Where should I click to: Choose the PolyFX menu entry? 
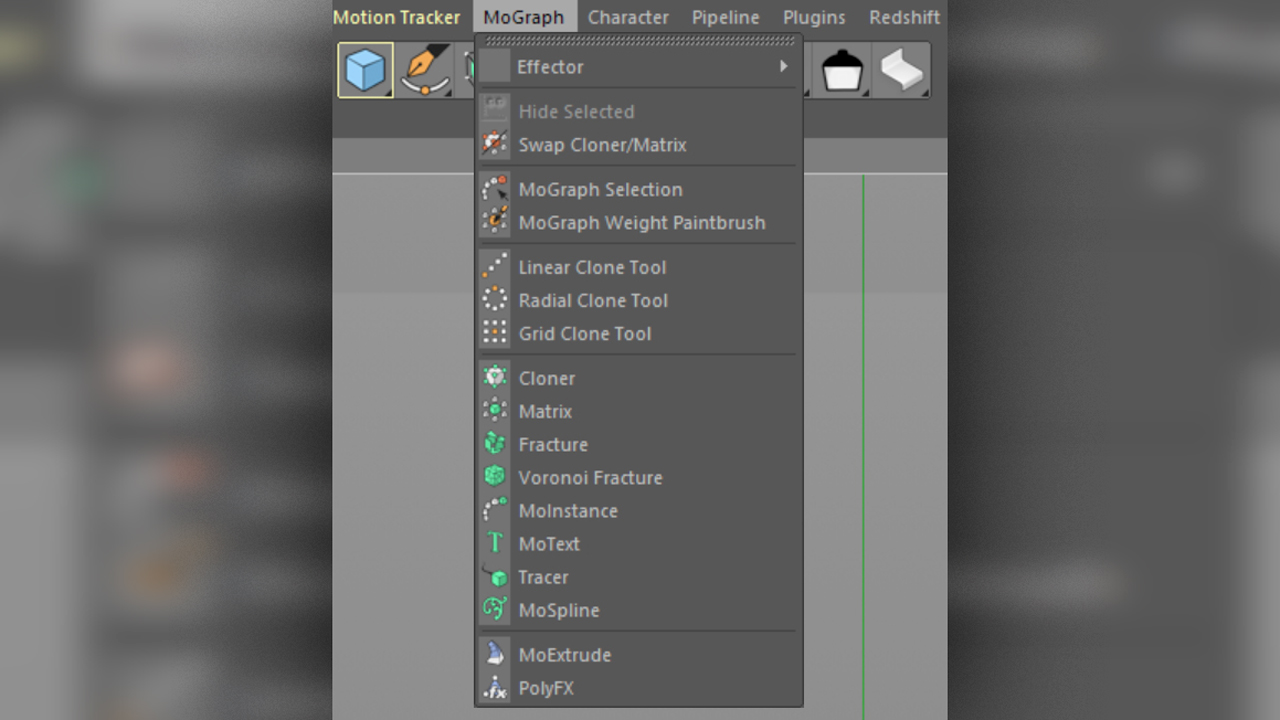point(638,687)
